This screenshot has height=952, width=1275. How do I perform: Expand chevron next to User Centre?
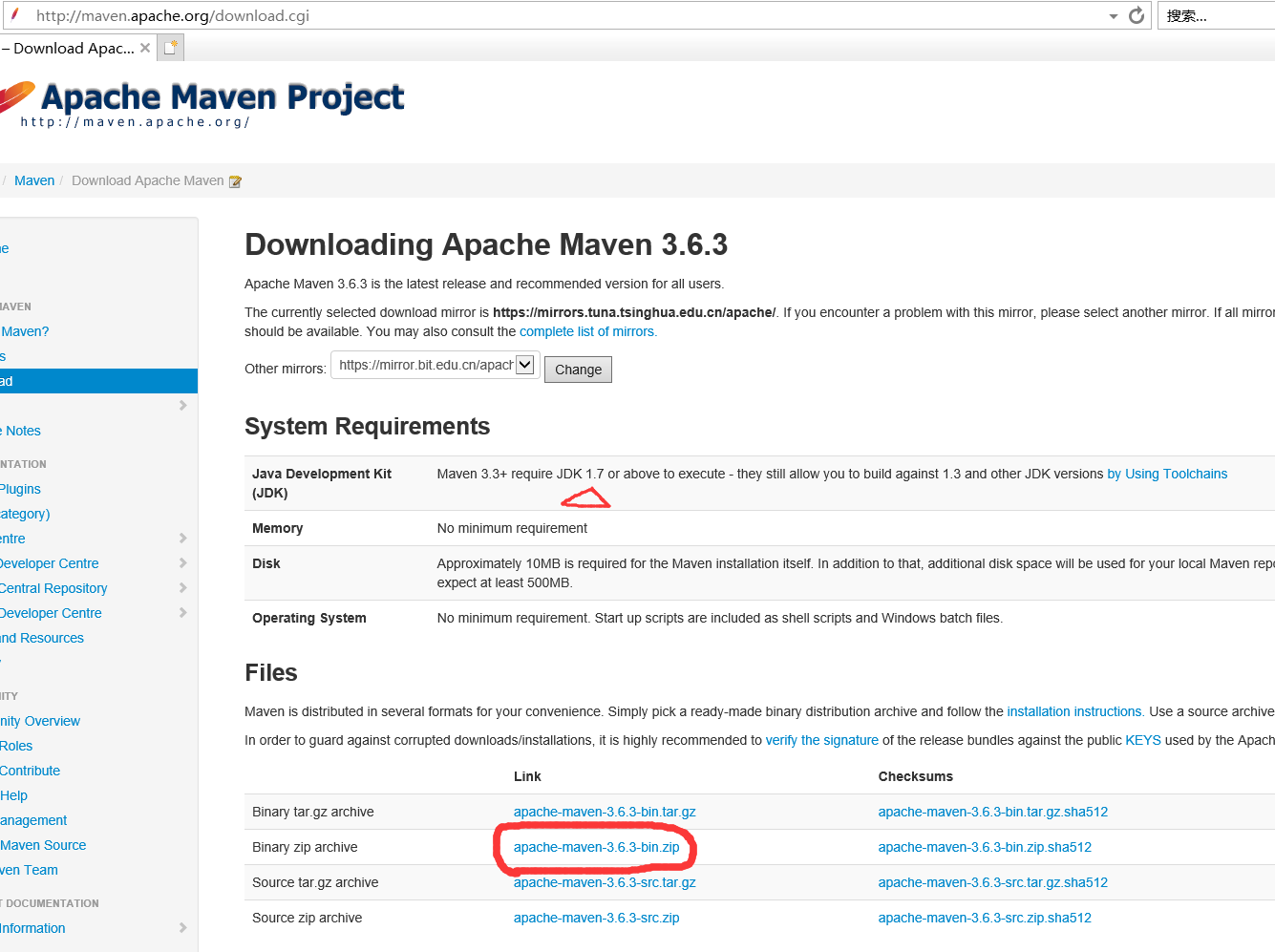(x=182, y=539)
